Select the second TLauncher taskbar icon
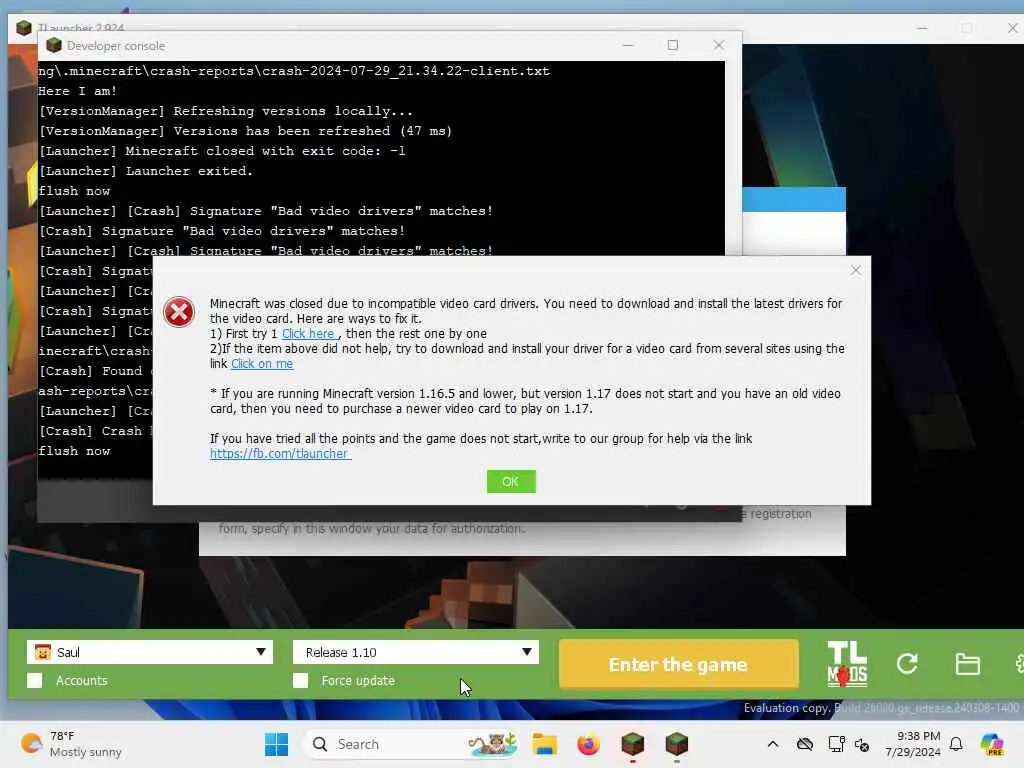This screenshot has width=1024, height=768. click(x=677, y=744)
